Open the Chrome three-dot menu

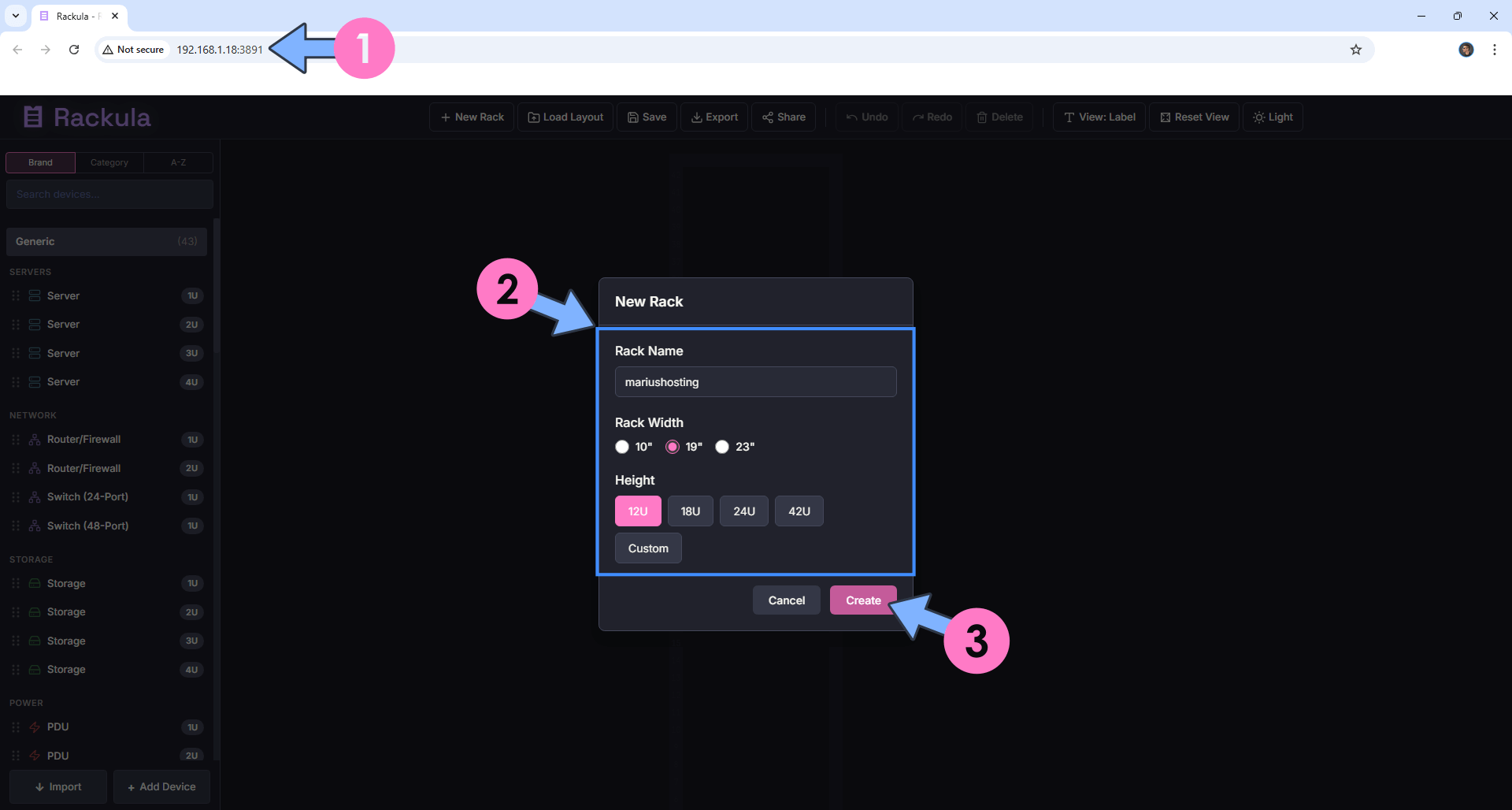pos(1494,50)
